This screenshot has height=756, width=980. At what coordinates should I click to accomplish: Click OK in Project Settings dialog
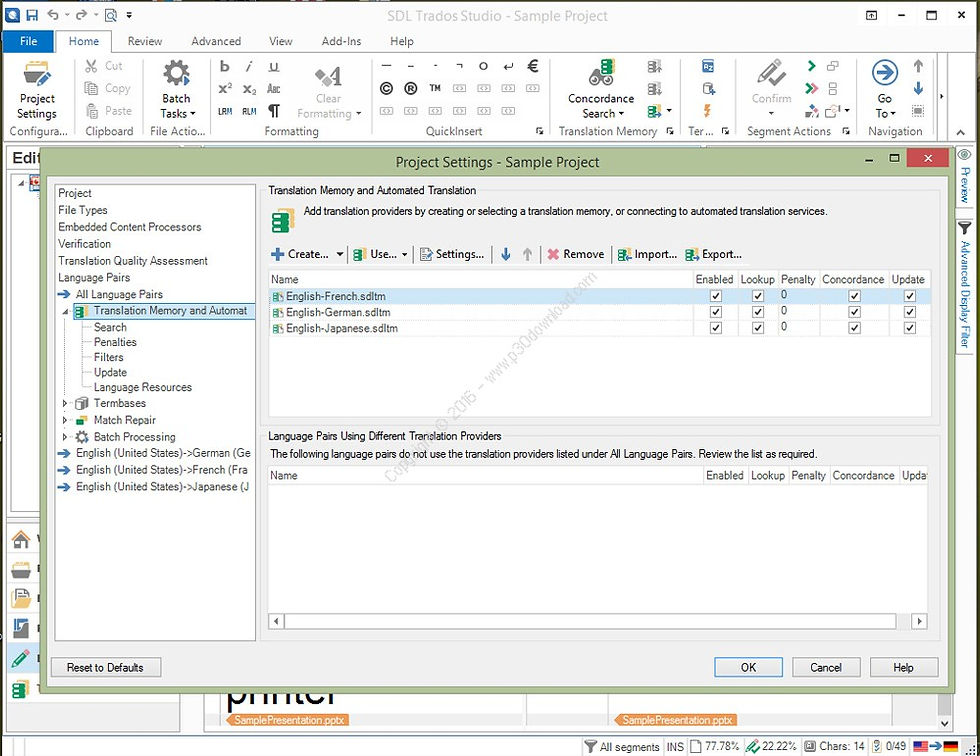pos(748,667)
